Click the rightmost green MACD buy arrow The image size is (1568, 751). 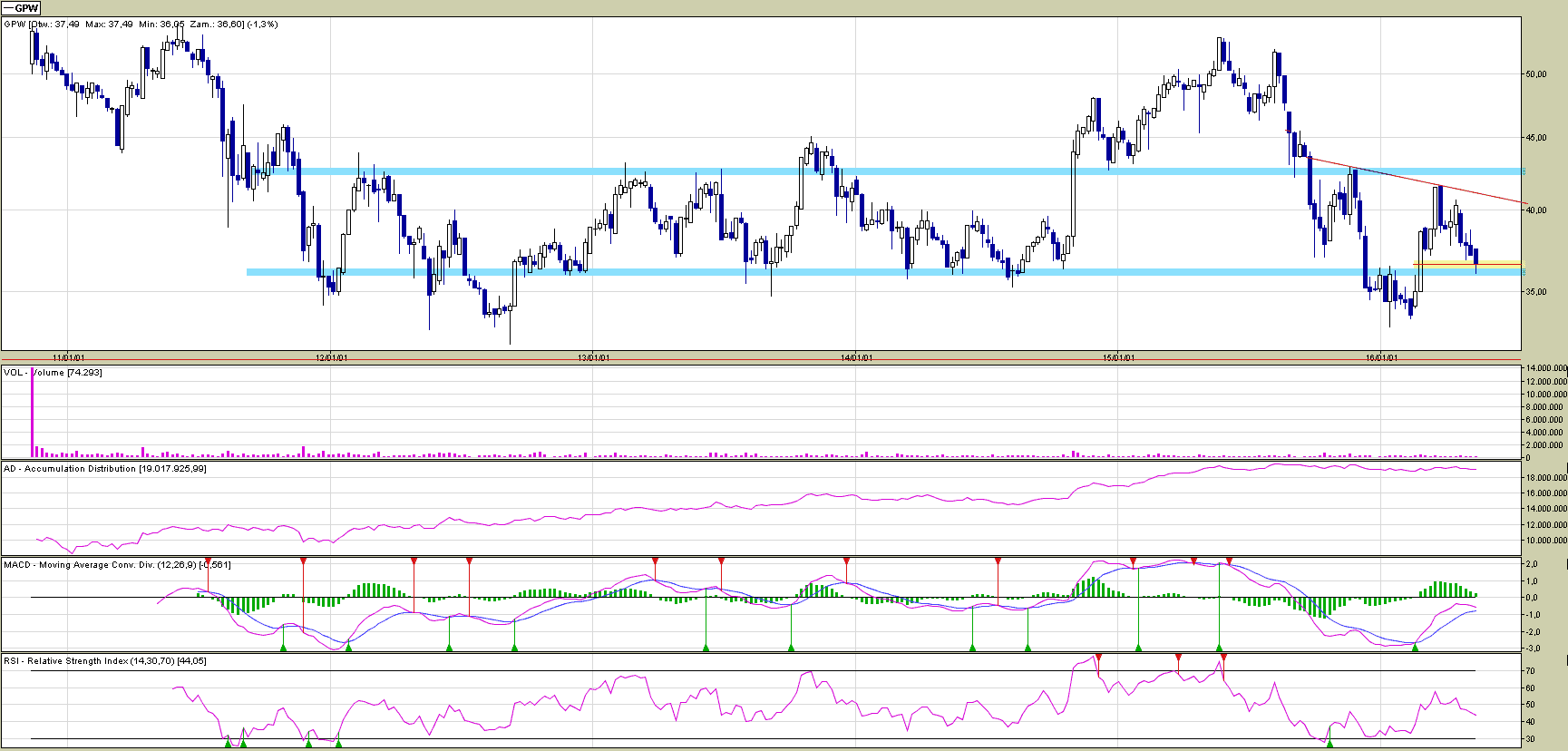(1415, 647)
